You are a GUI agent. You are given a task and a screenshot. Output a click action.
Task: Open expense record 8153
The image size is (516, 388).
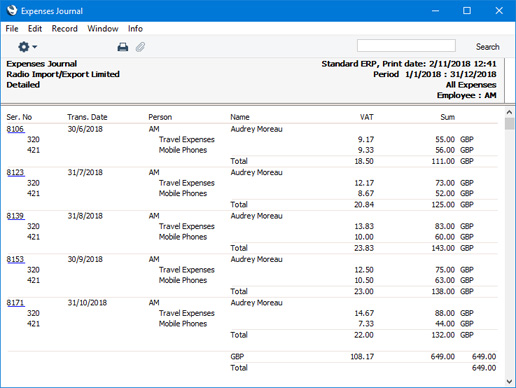coord(15,259)
